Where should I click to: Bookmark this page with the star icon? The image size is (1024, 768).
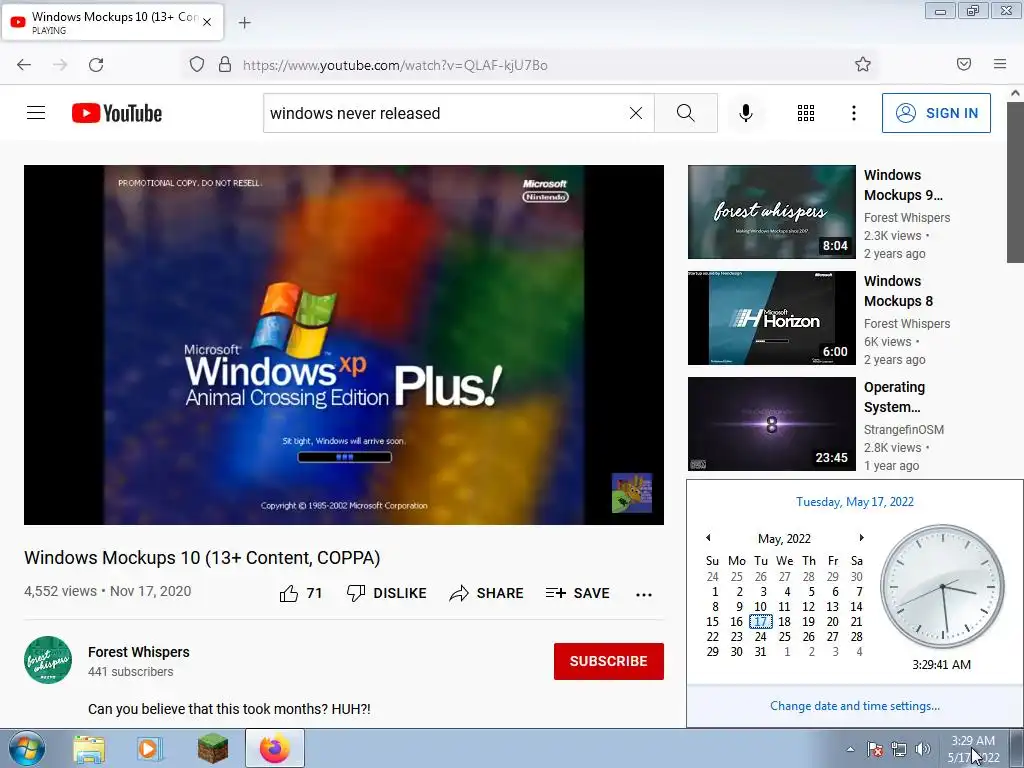863,64
